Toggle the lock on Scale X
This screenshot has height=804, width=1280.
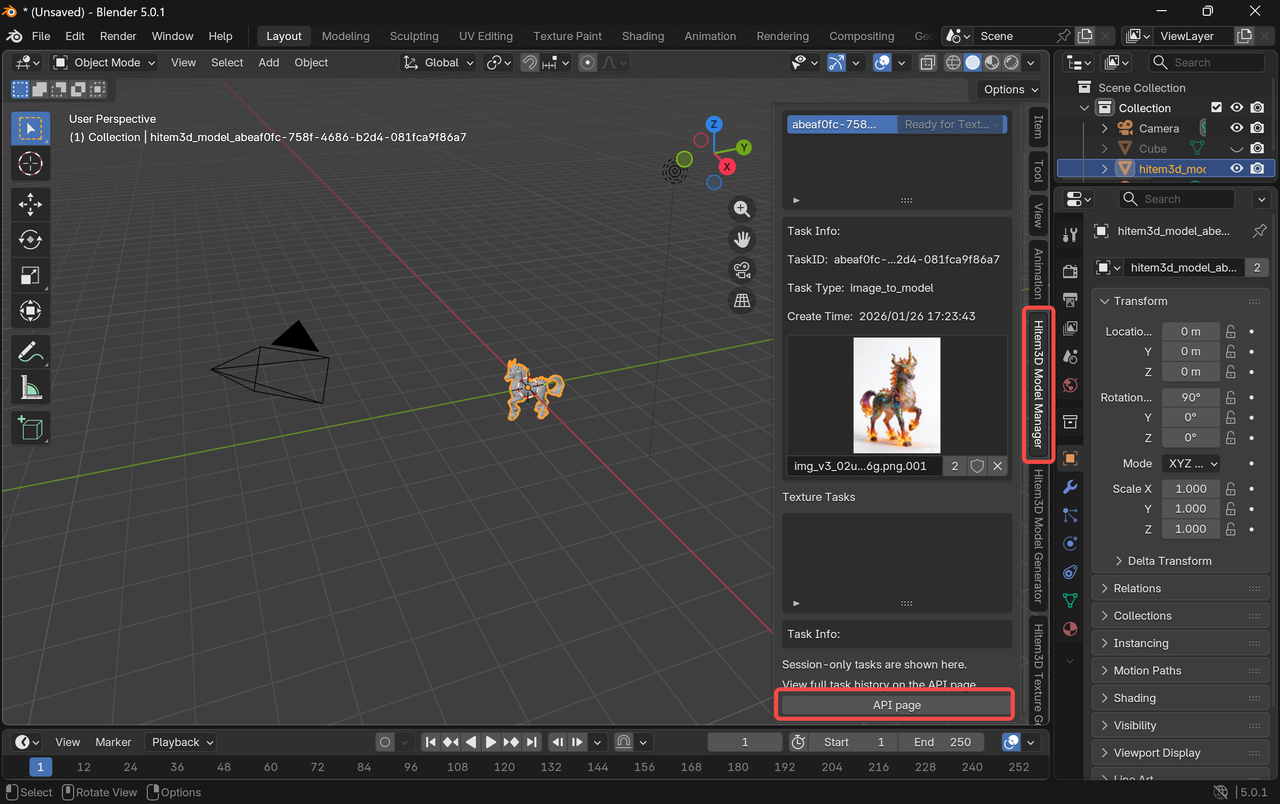pyautogui.click(x=1231, y=489)
